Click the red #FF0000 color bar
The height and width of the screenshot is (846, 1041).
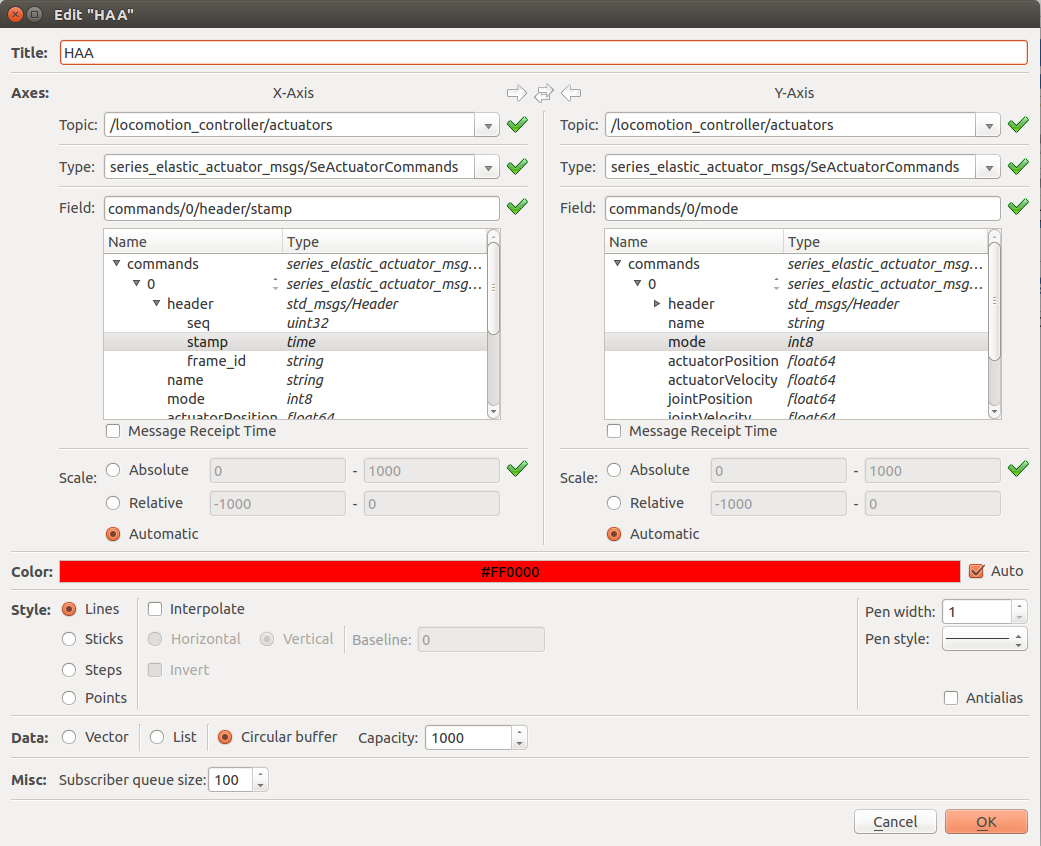coord(510,572)
